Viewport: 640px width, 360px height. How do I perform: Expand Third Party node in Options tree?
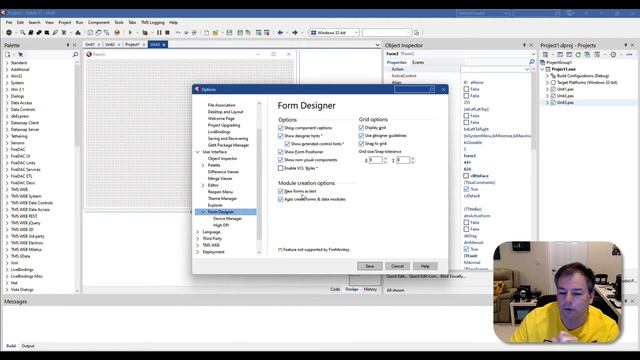(198, 238)
